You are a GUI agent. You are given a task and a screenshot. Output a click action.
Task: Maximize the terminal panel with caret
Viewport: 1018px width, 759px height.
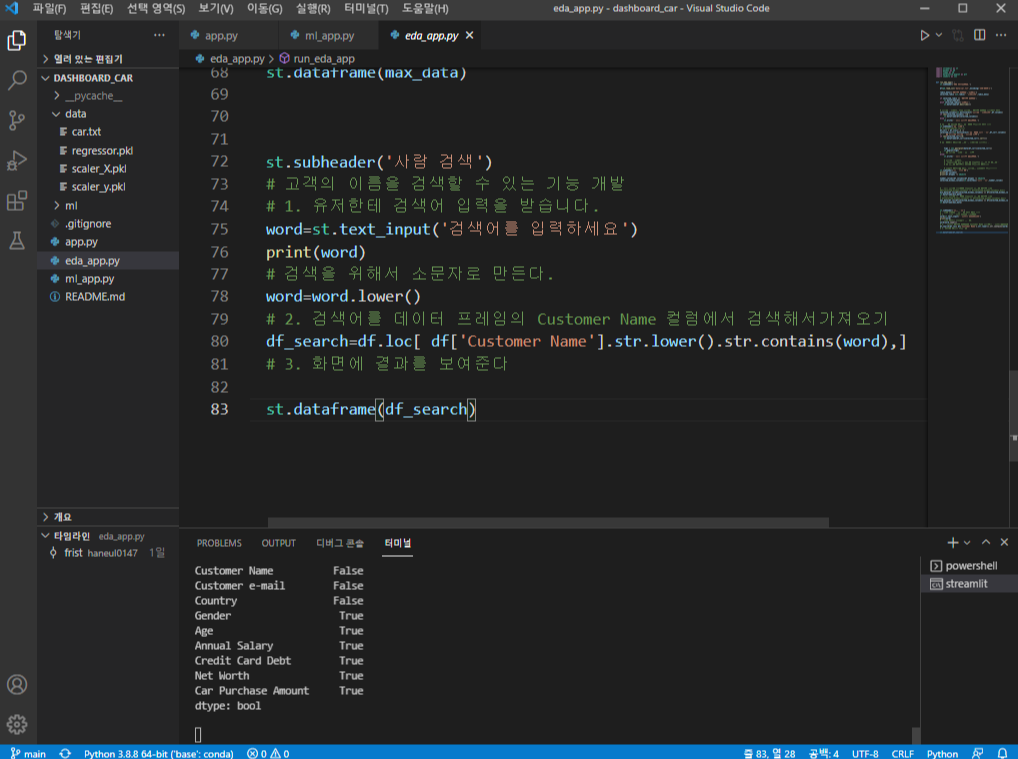(986, 542)
